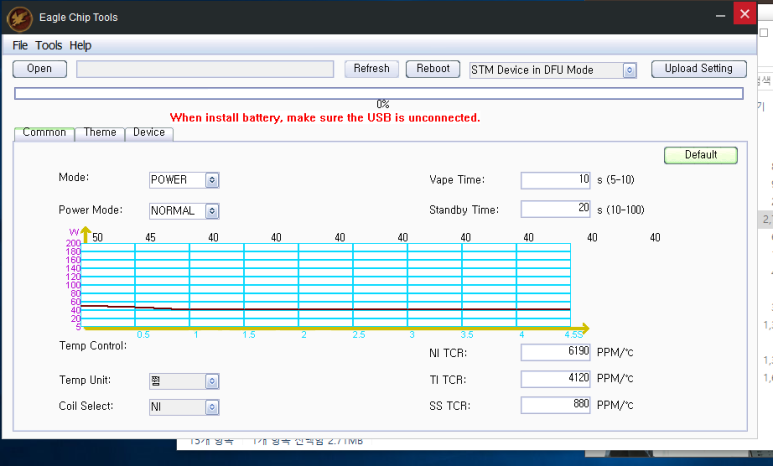773x466 pixels.
Task: Click the 0.5 time axis label
Action: point(143,335)
